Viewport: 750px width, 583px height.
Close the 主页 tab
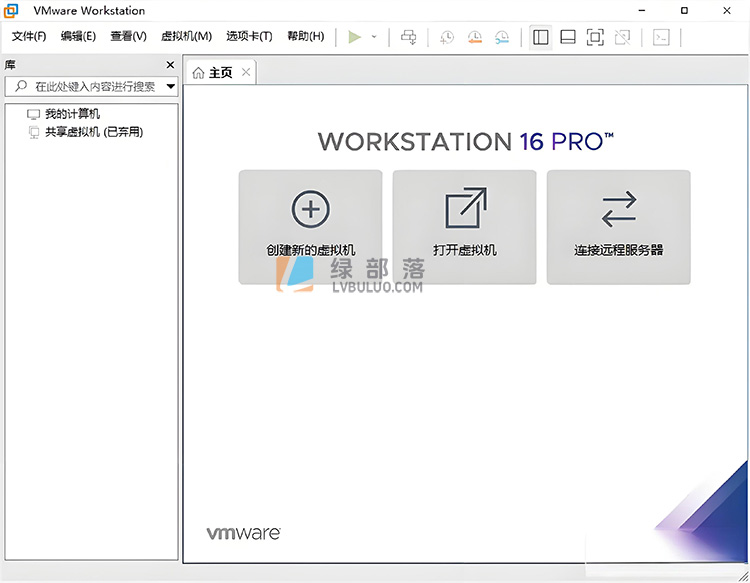click(x=246, y=72)
